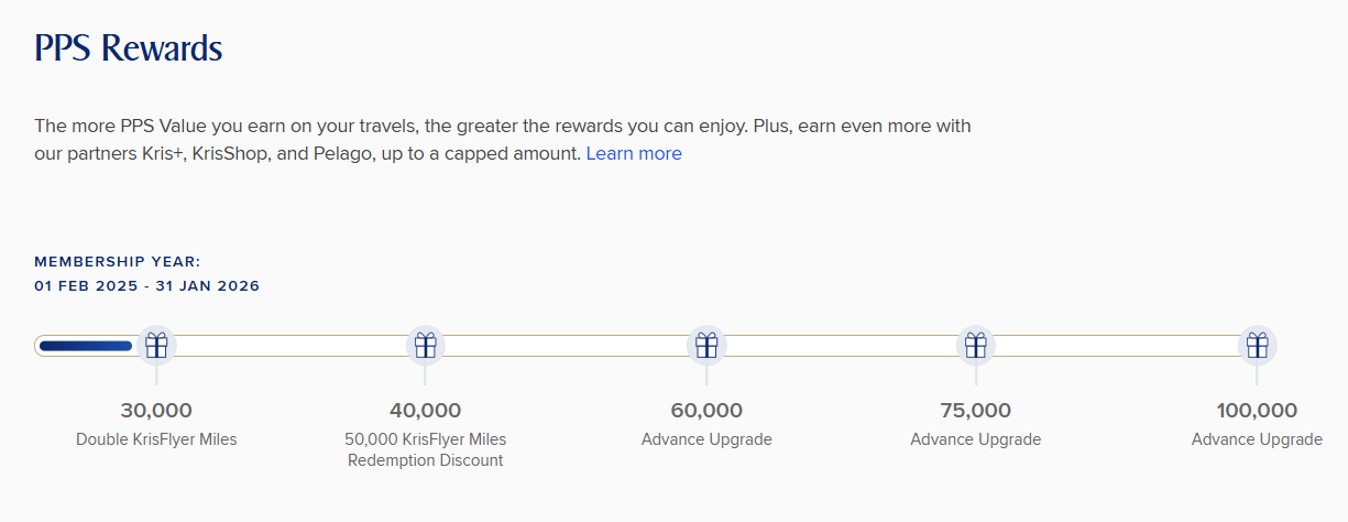Image resolution: width=1348 pixels, height=522 pixels.
Task: Select the 75,000 PPS Value number
Action: [976, 410]
